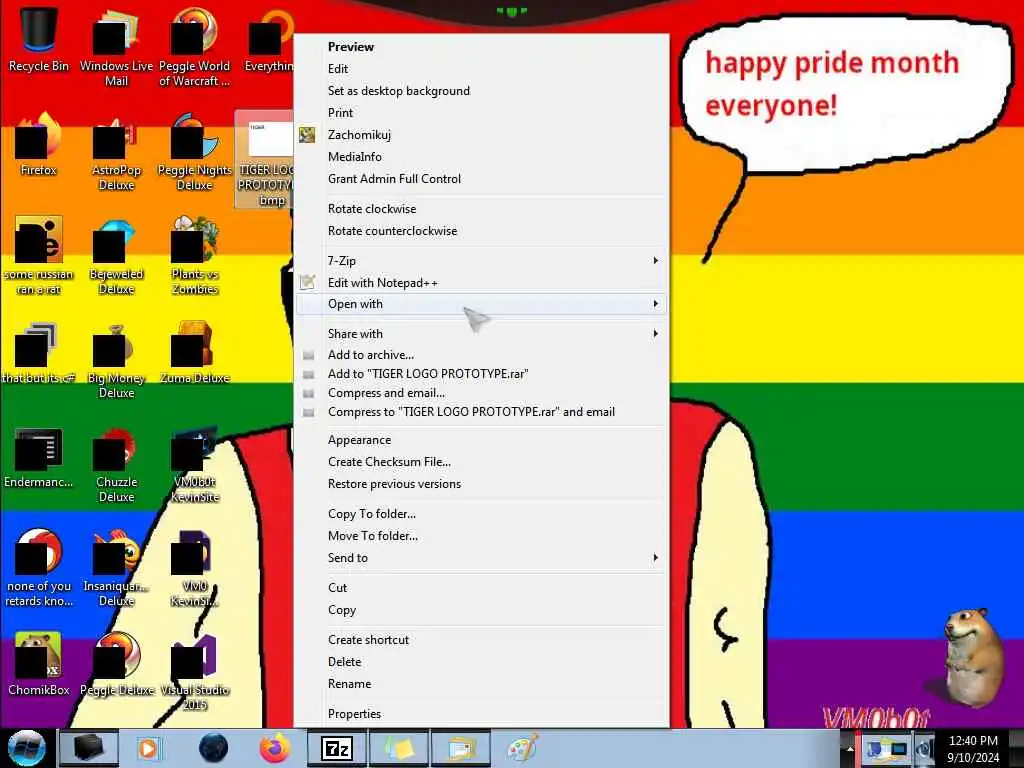
Task: Open the Recycle Bin desktop icon
Action: click(x=39, y=39)
